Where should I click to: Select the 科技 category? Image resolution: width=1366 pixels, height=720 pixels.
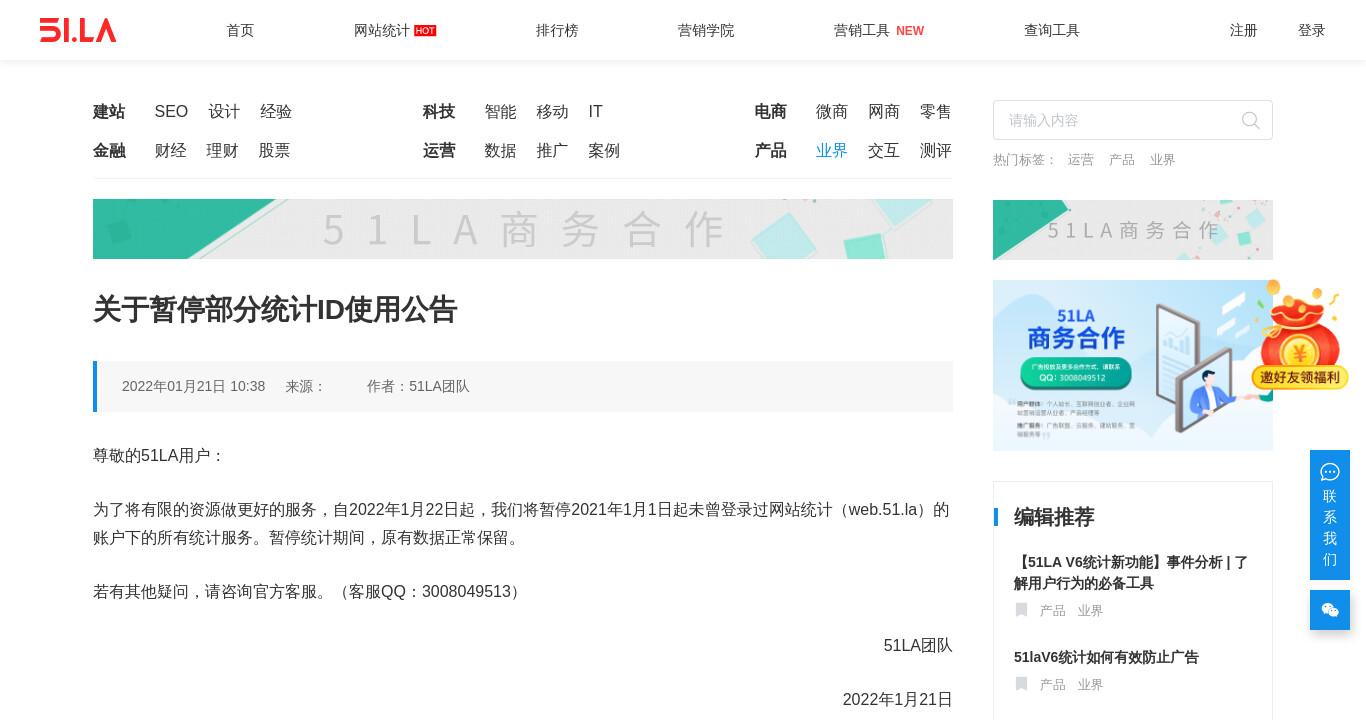pyautogui.click(x=439, y=112)
